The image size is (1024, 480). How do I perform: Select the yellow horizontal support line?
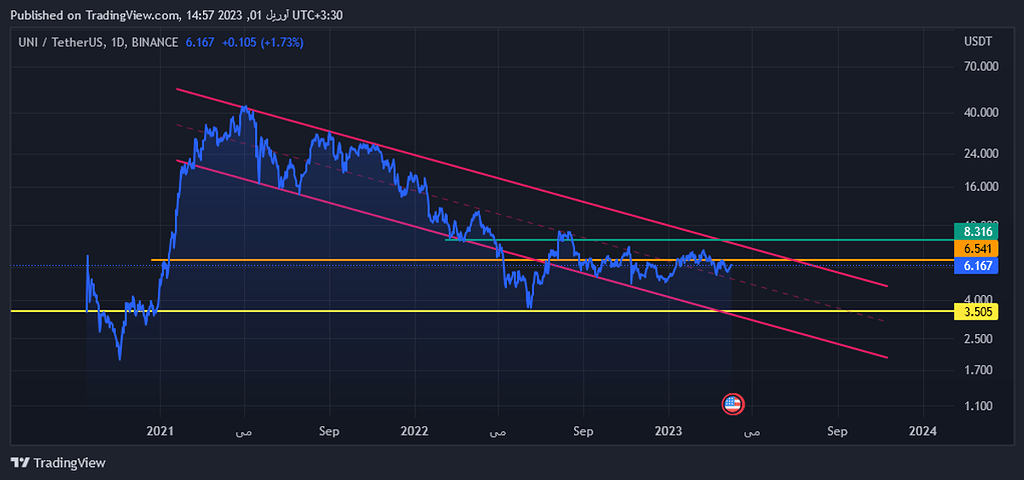(400, 311)
